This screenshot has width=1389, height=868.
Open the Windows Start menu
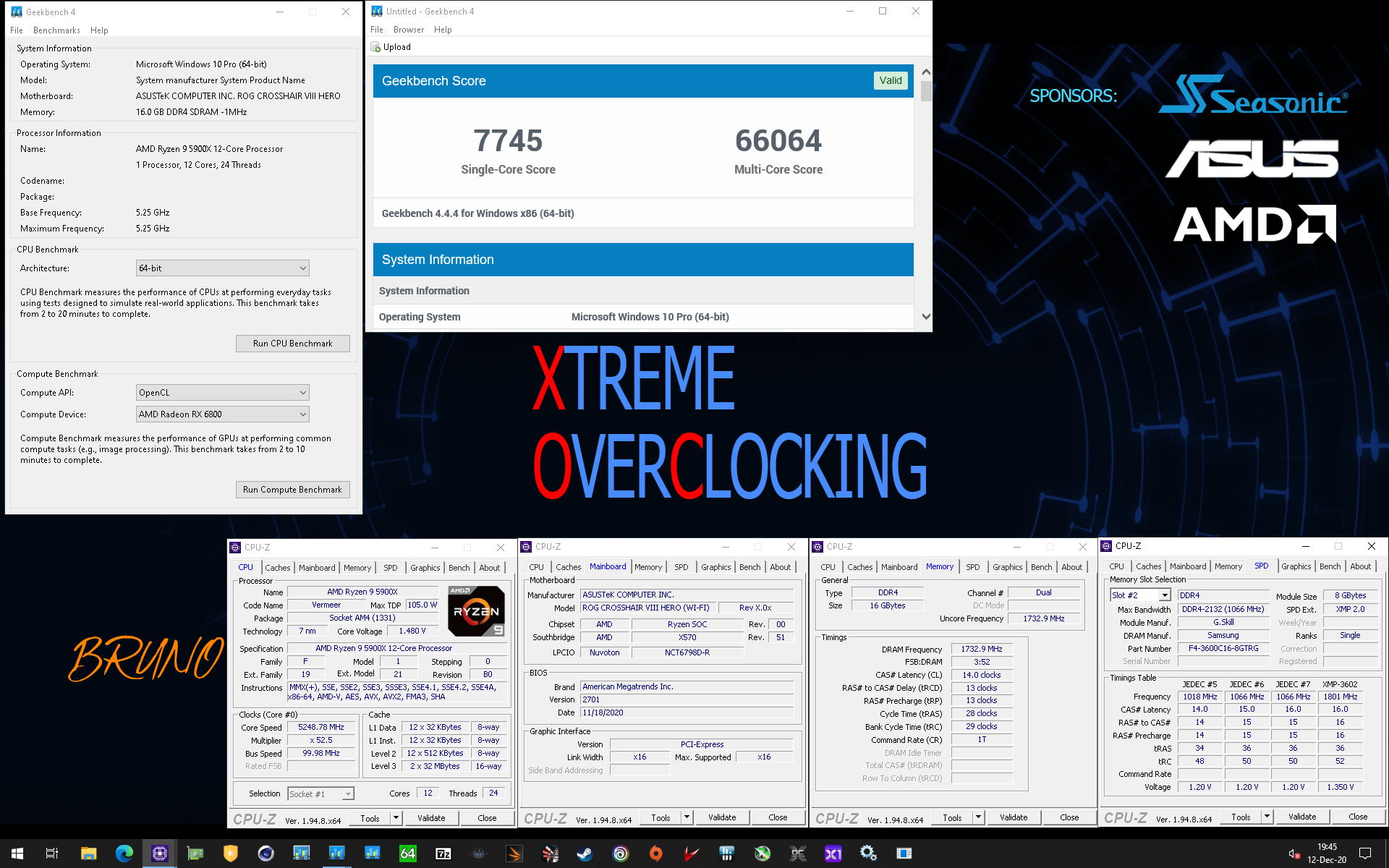coord(17,854)
